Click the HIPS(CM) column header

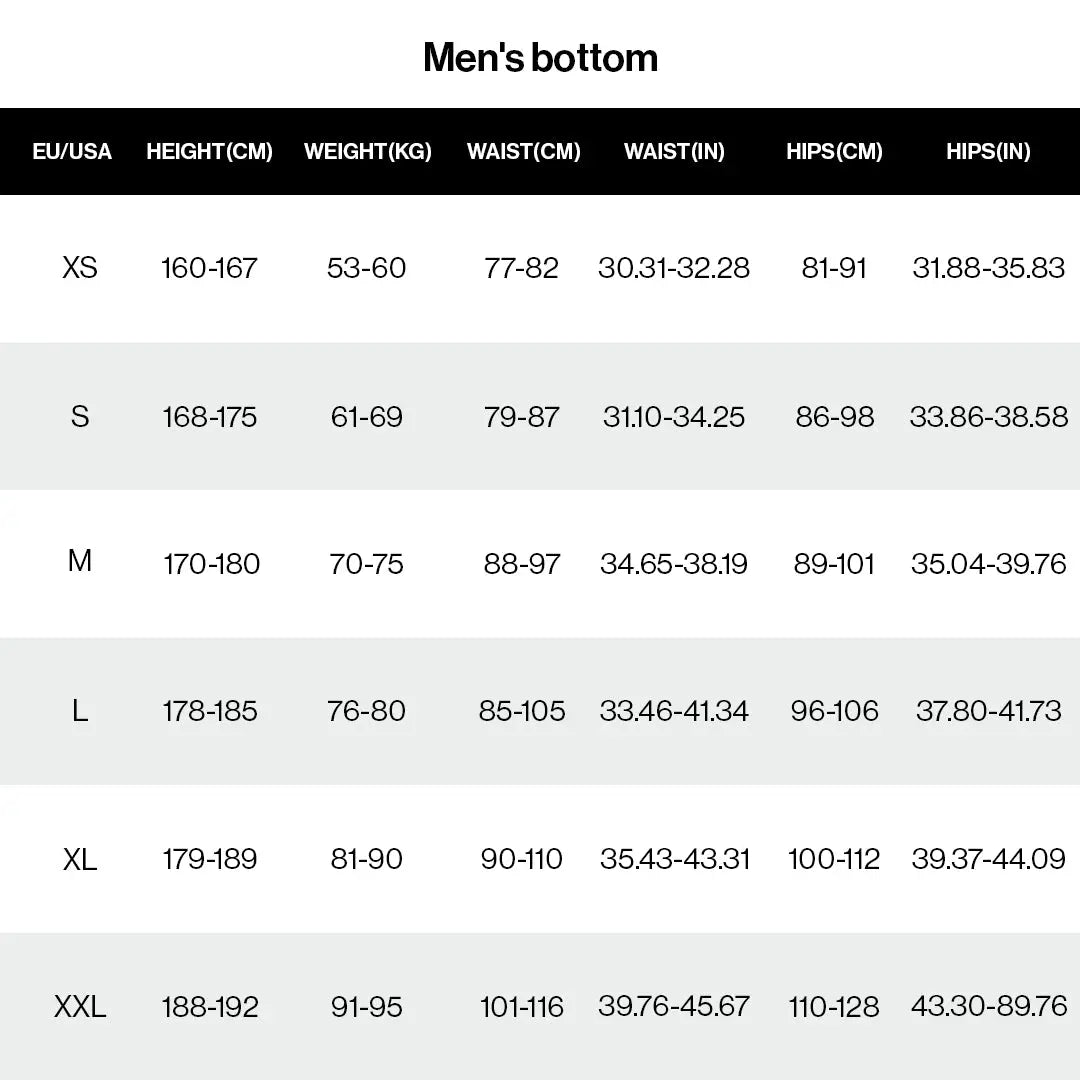[834, 152]
